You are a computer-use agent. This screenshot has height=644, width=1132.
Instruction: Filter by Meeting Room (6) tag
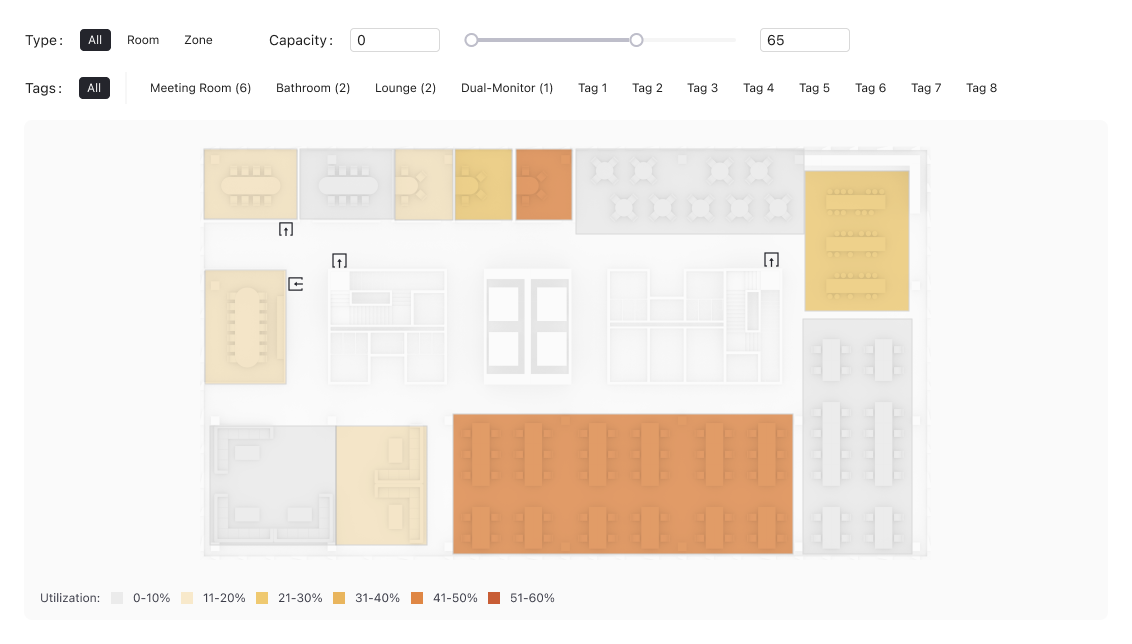(x=200, y=88)
